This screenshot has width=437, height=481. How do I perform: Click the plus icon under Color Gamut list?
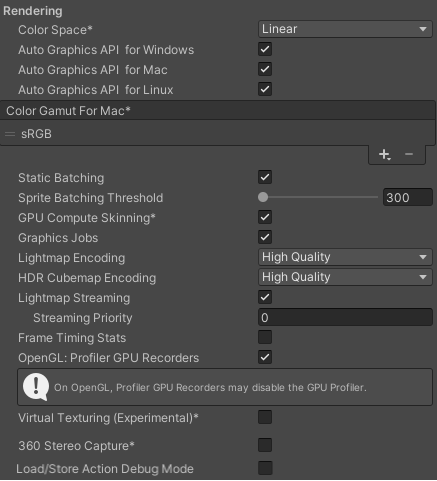tap(384, 154)
